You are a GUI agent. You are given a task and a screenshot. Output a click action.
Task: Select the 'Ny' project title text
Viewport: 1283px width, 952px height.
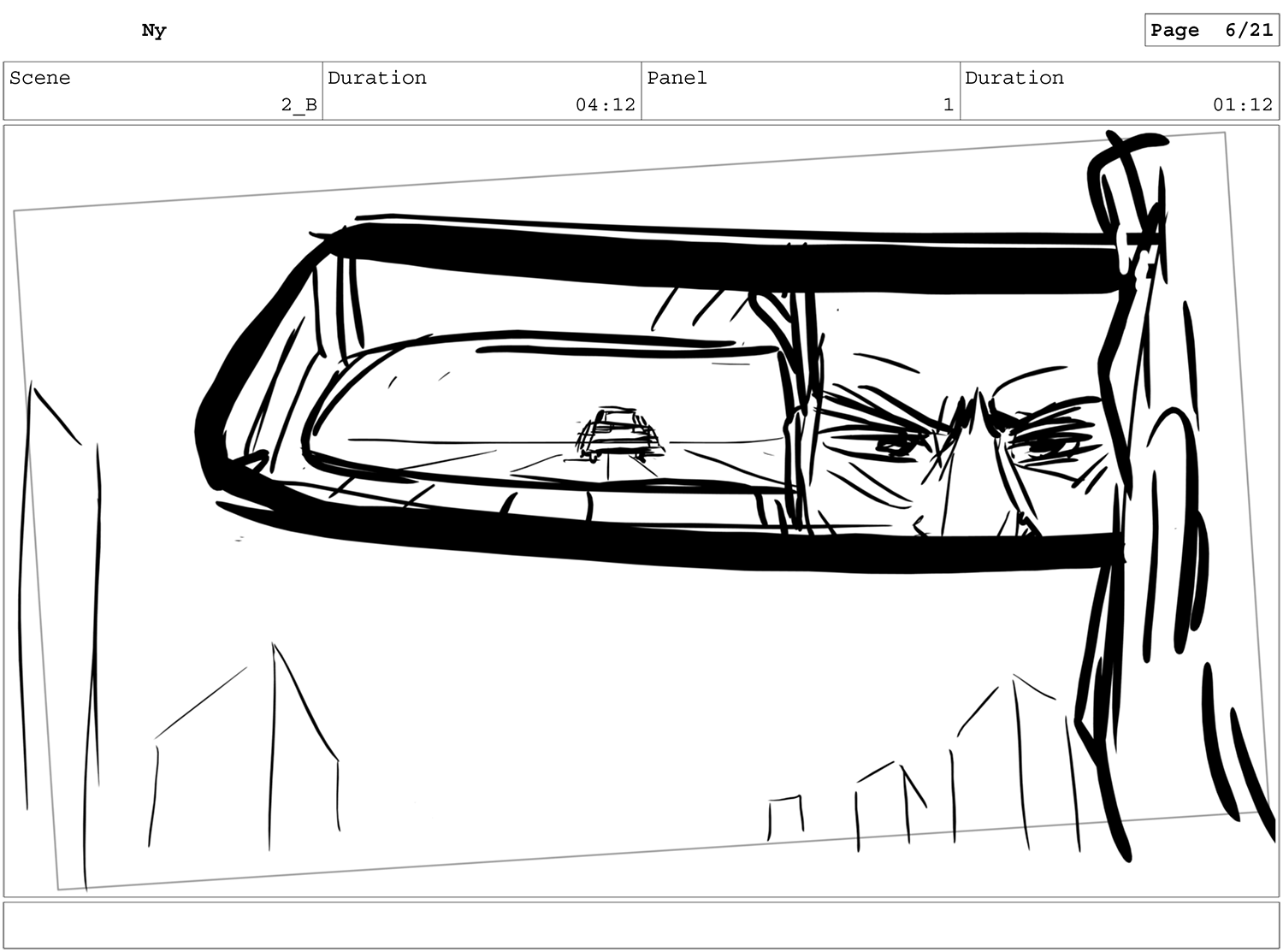coord(154,31)
